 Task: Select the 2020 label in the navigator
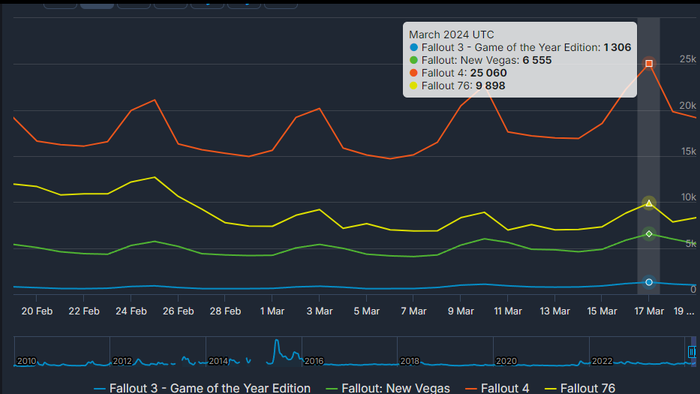coord(506,361)
